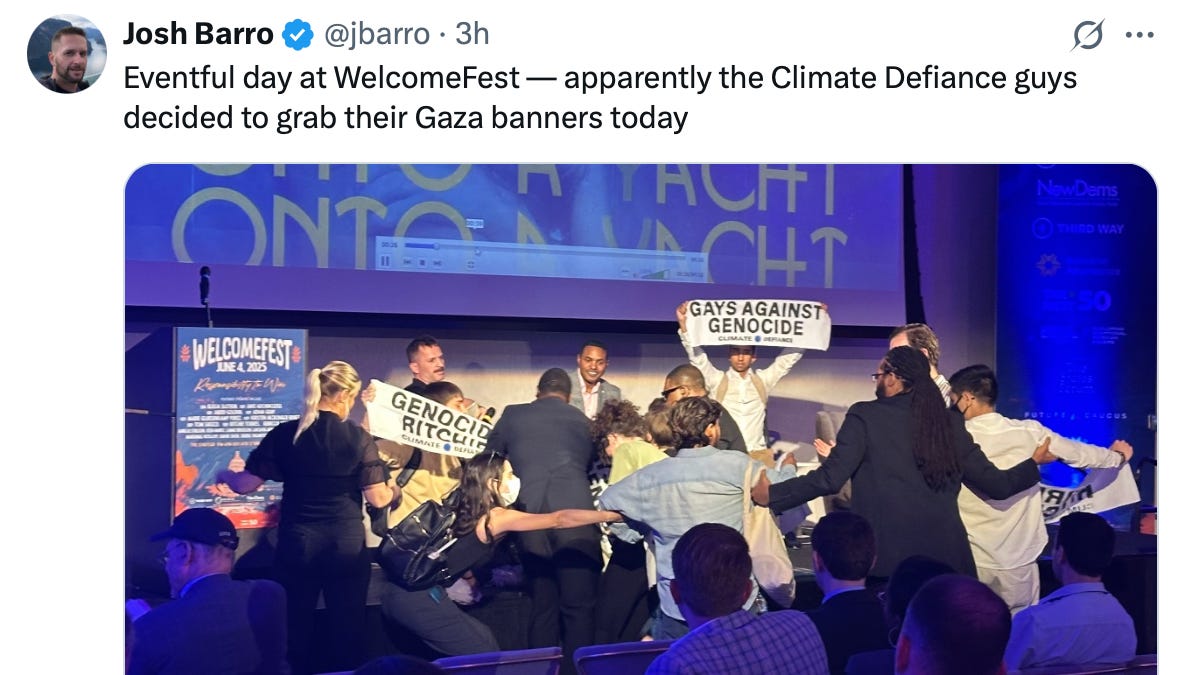Click the Josh Barro display name

click(198, 34)
